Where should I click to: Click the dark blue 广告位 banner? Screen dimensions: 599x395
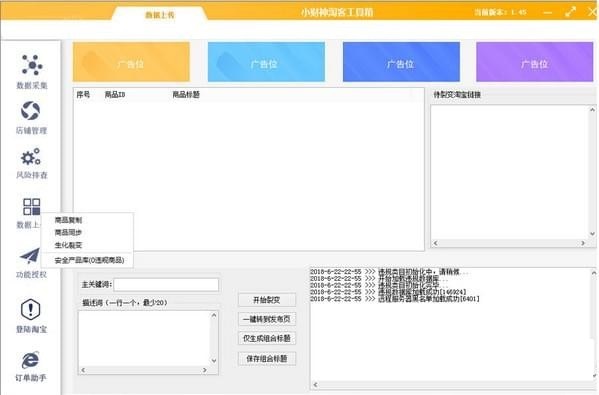point(401,62)
